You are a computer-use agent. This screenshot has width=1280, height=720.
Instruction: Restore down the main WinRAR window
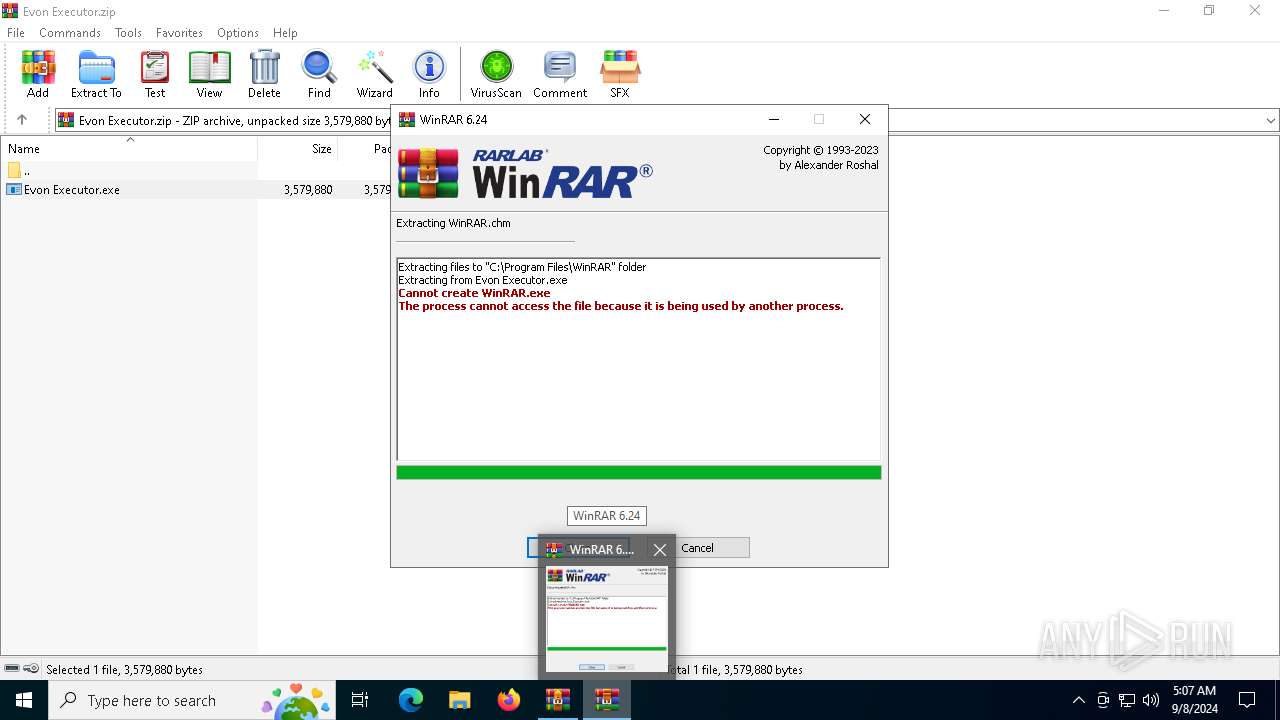point(1209,11)
